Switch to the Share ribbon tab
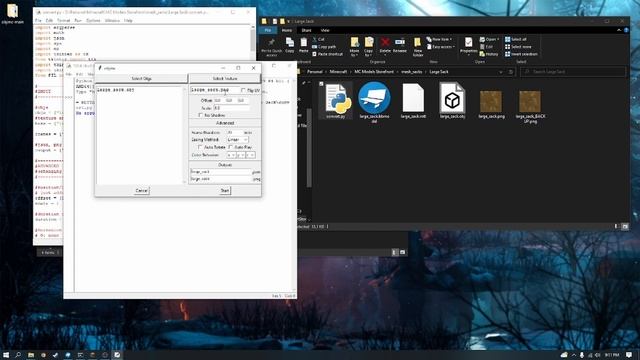This screenshot has width=640, height=360. tap(306, 30)
